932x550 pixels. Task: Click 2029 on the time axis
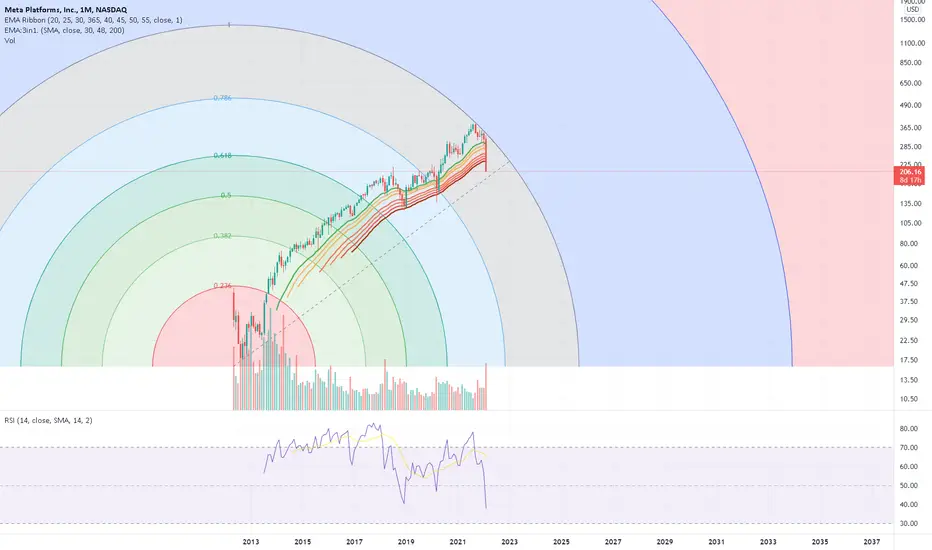[x=665, y=542]
